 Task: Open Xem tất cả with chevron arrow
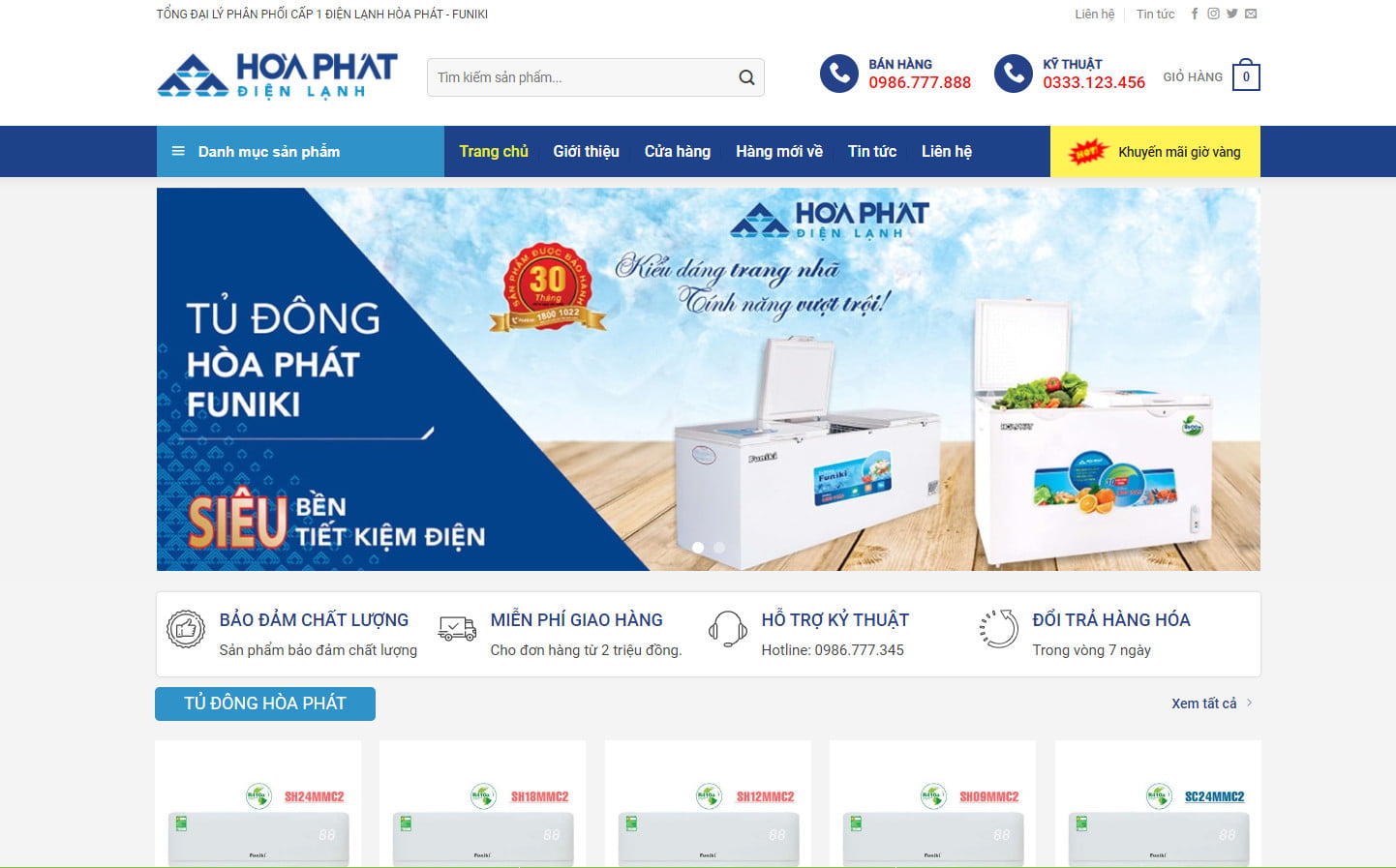(x=1212, y=703)
